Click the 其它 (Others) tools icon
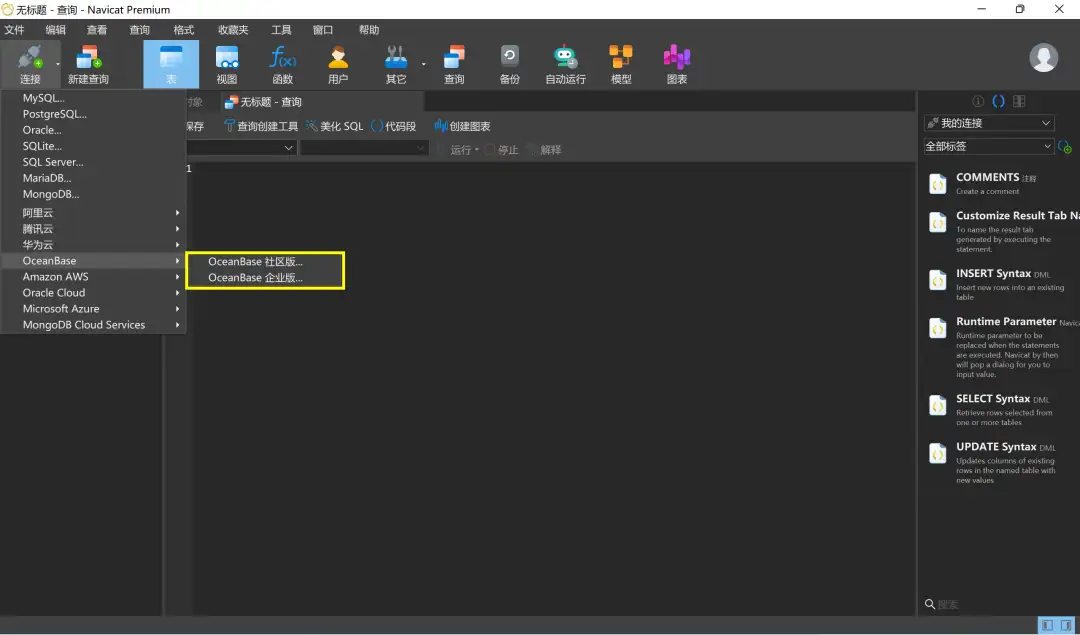Viewport: 1080px width, 635px height. point(395,56)
